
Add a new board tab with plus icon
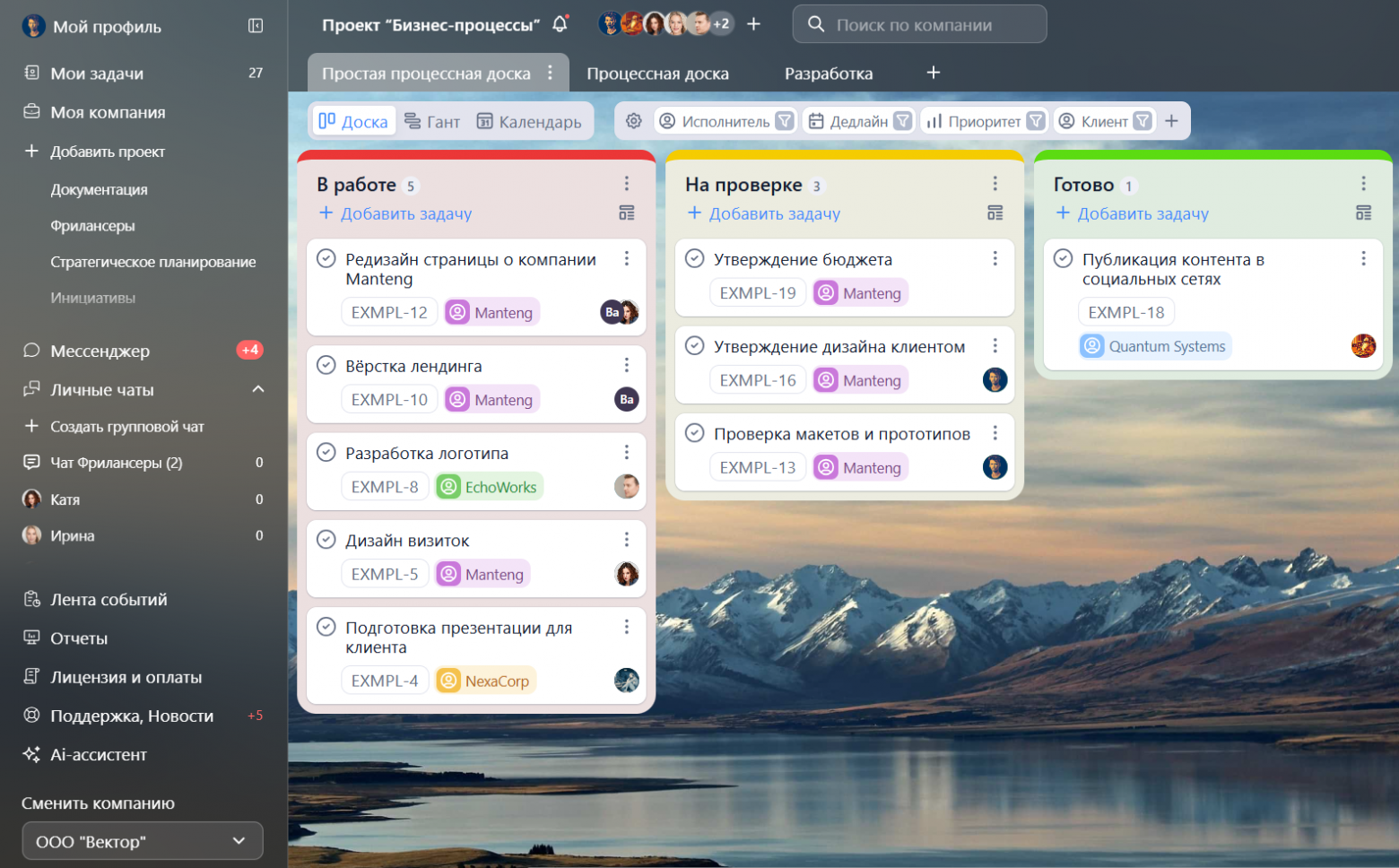pos(933,73)
